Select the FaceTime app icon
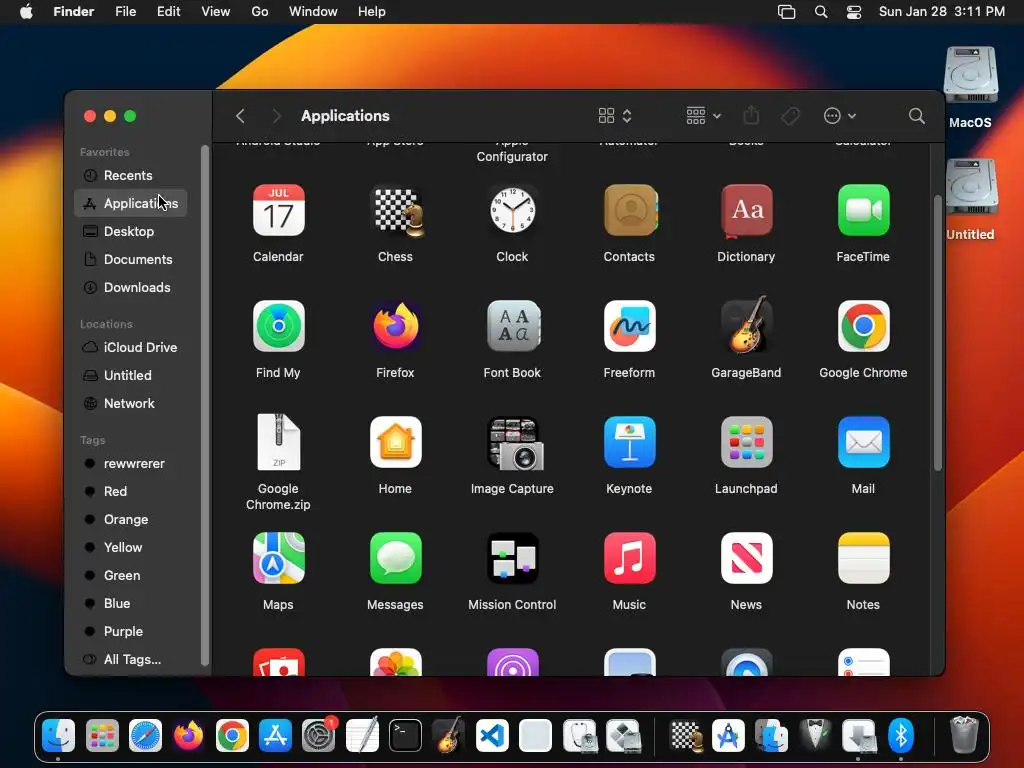Viewport: 1024px width, 768px height. pos(863,210)
